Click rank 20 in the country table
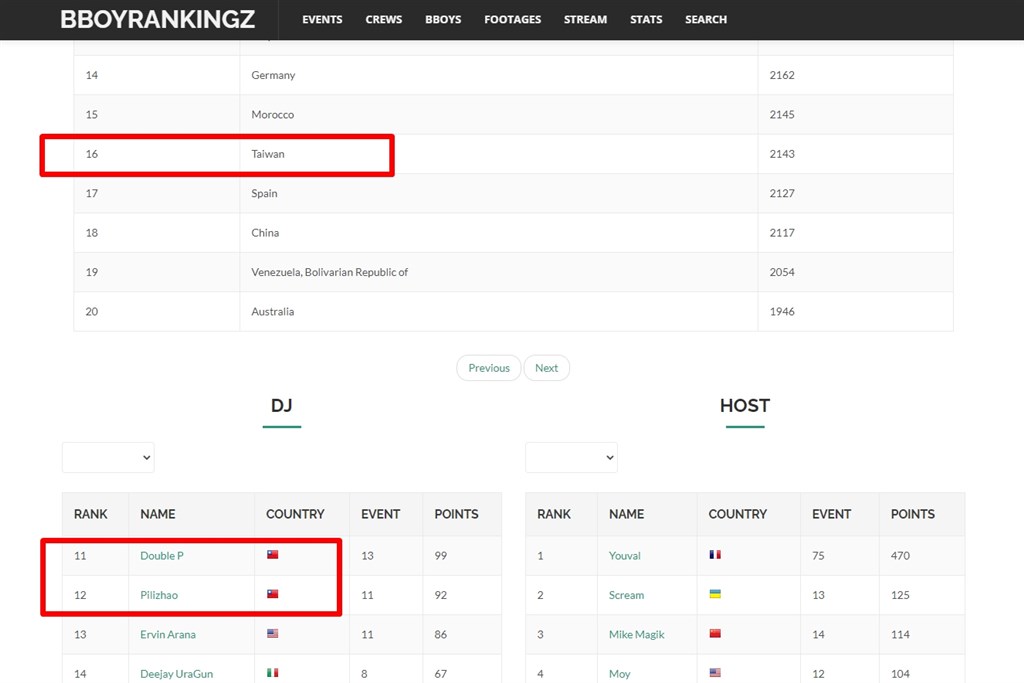This screenshot has width=1024, height=683. [91, 311]
